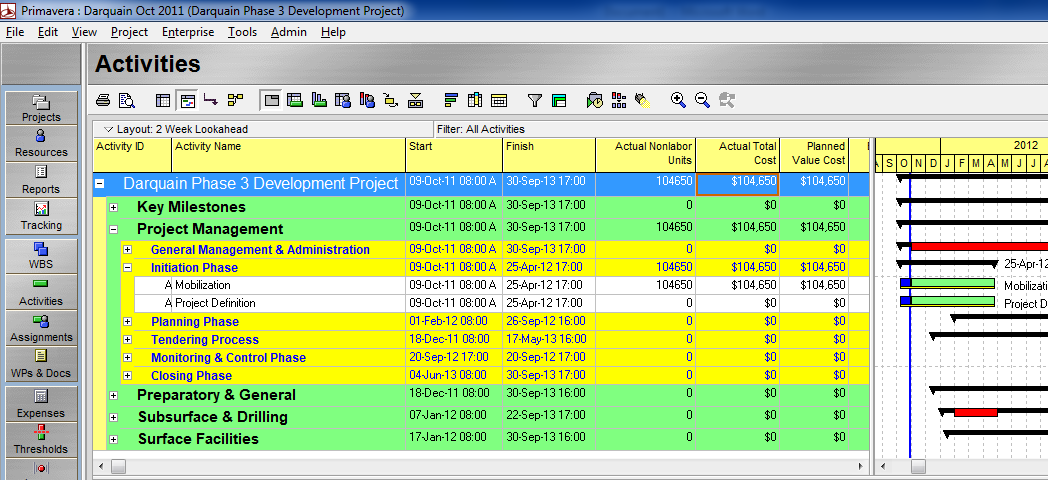Open Print Preview from the toolbar
The width and height of the screenshot is (1048, 480).
[126, 100]
